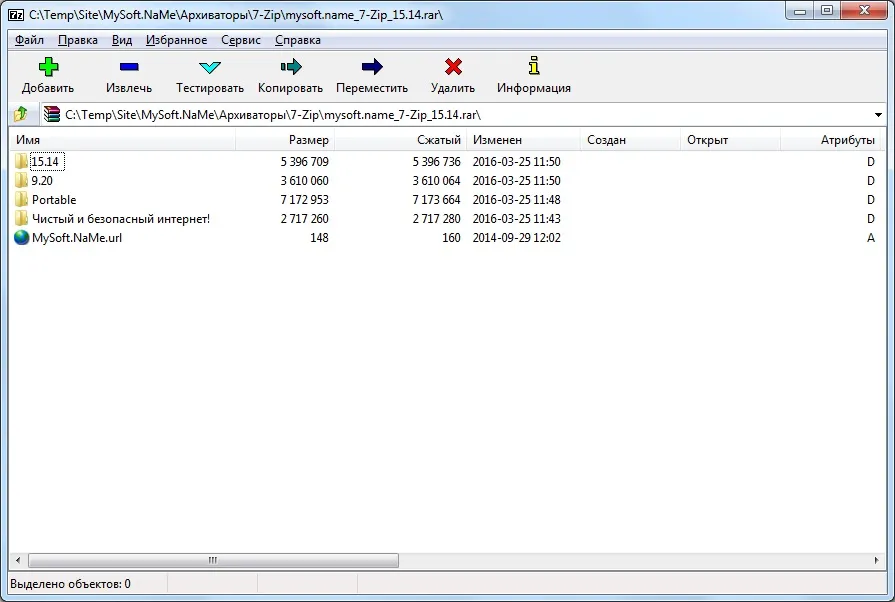Viewport: 895px width, 602px height.
Task: Click the blue minus Извлечь icon
Action: pos(129,67)
